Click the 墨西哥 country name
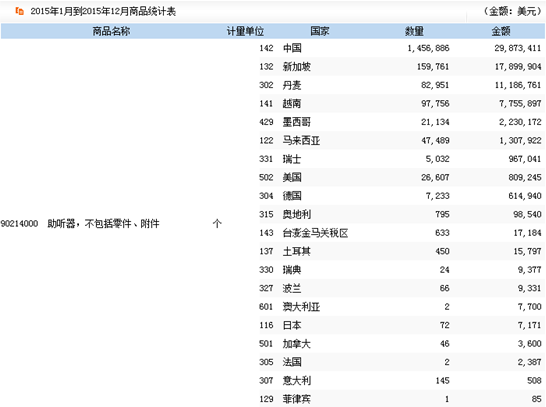Viewport: 546px width, 407px height. 296,122
